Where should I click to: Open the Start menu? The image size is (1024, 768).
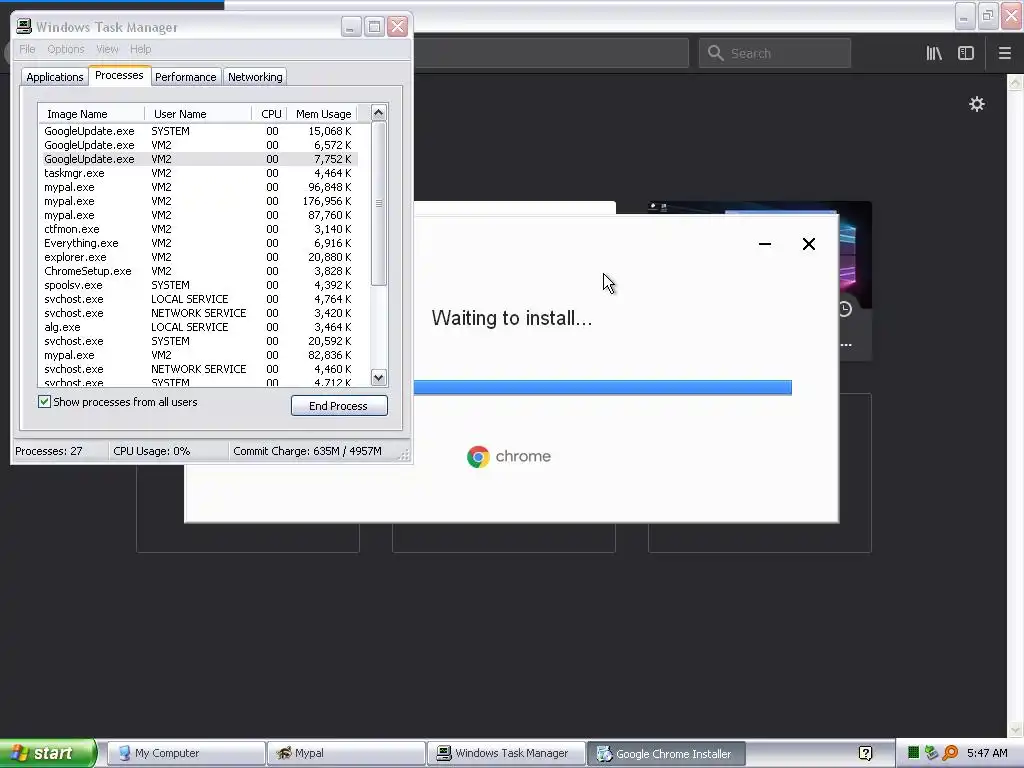click(47, 753)
